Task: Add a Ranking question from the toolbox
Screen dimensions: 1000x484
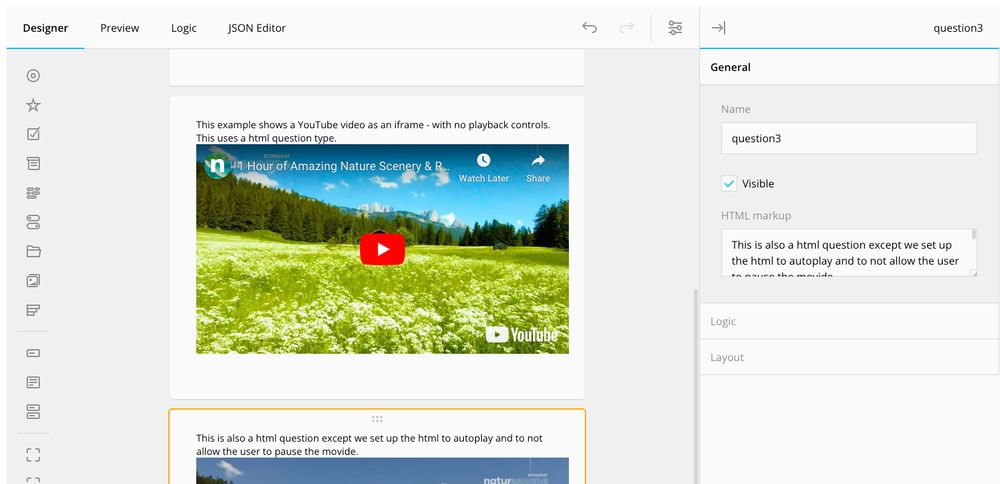Action: point(33,310)
